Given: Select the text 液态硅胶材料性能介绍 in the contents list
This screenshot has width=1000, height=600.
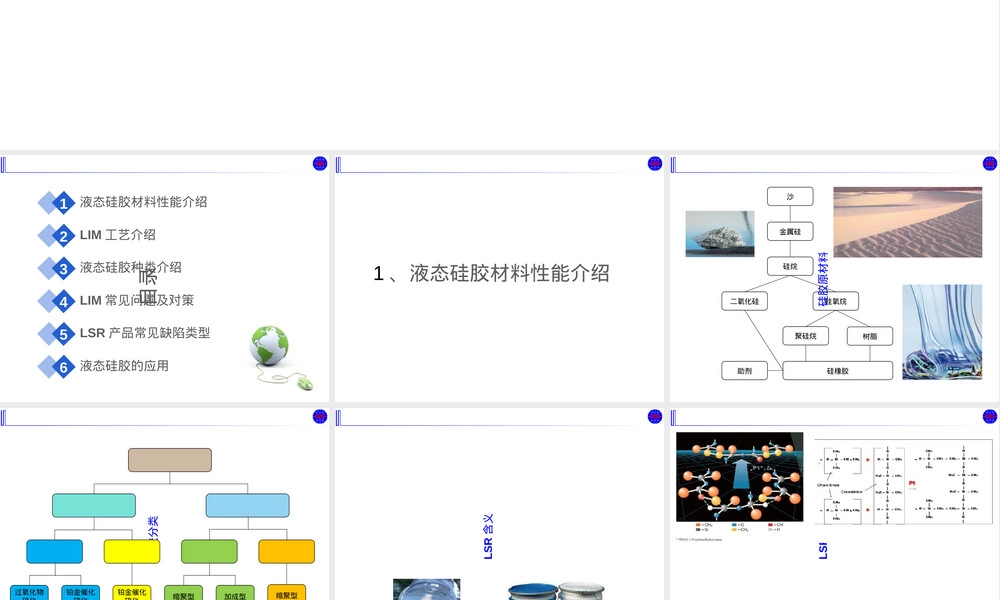Looking at the screenshot, I should [143, 202].
